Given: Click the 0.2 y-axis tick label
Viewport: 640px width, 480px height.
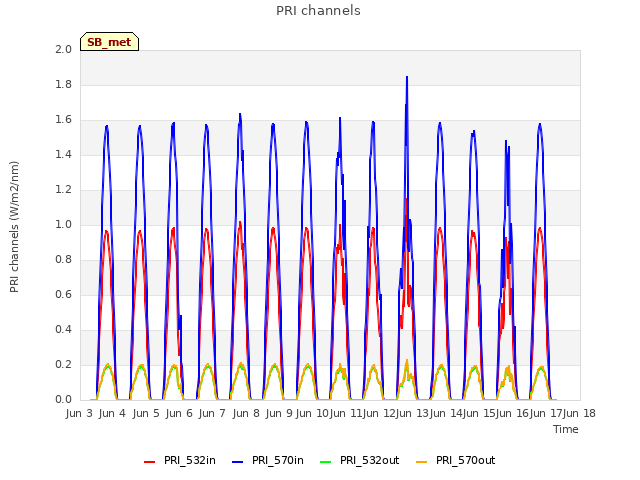Looking at the screenshot, I should (63, 364).
